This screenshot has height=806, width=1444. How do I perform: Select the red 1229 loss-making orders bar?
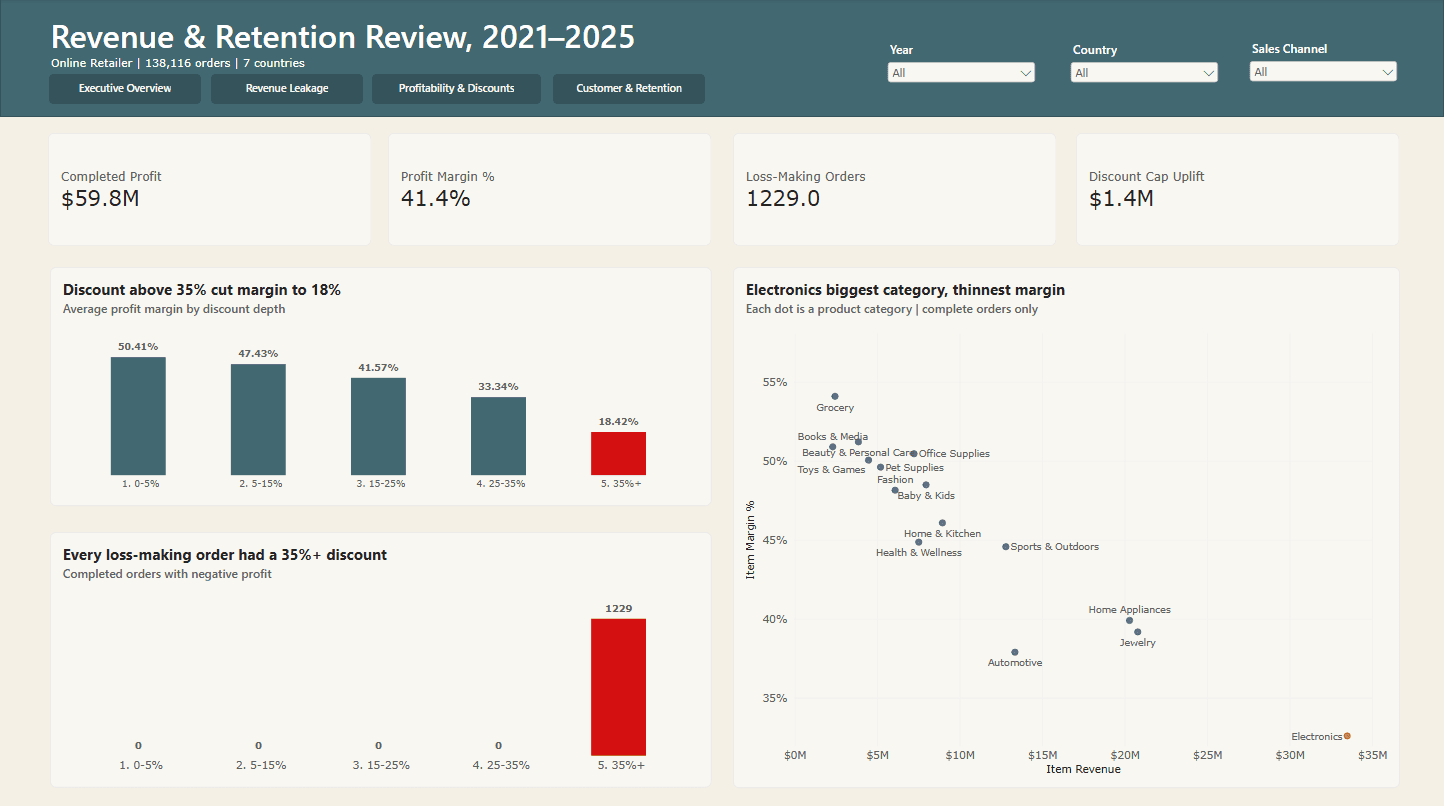[x=618, y=687]
